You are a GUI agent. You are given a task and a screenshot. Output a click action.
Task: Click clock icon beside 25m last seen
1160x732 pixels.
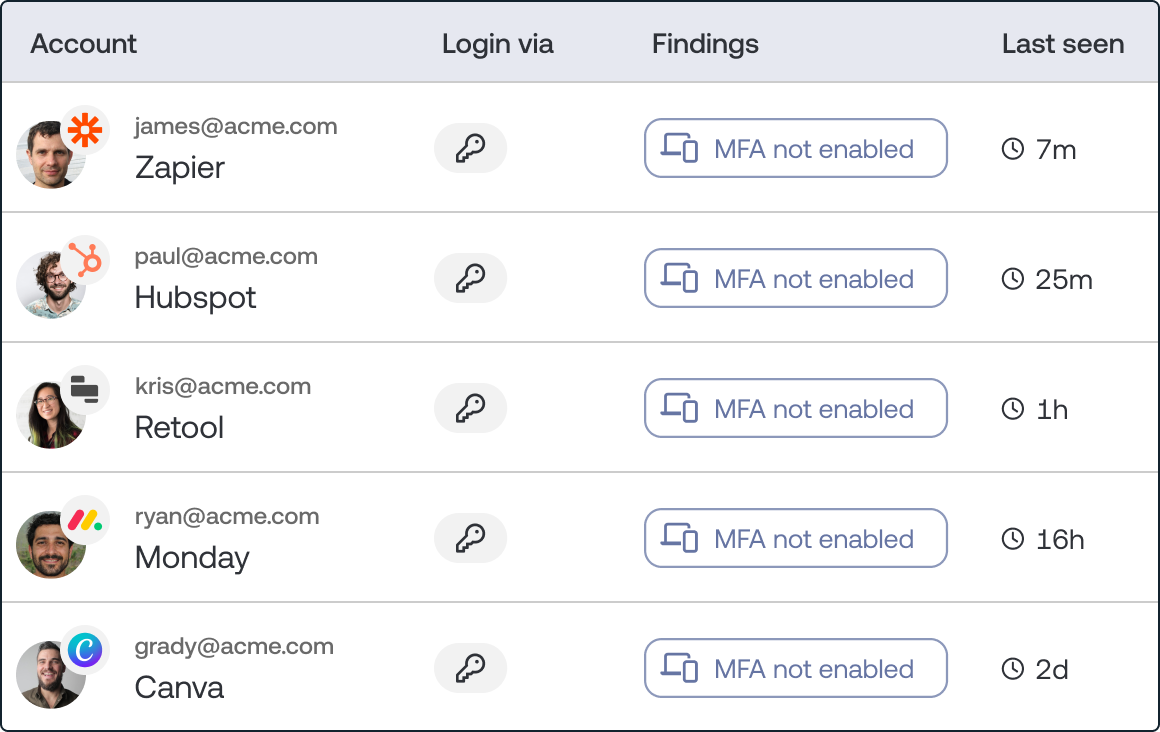pyautogui.click(x=1013, y=279)
